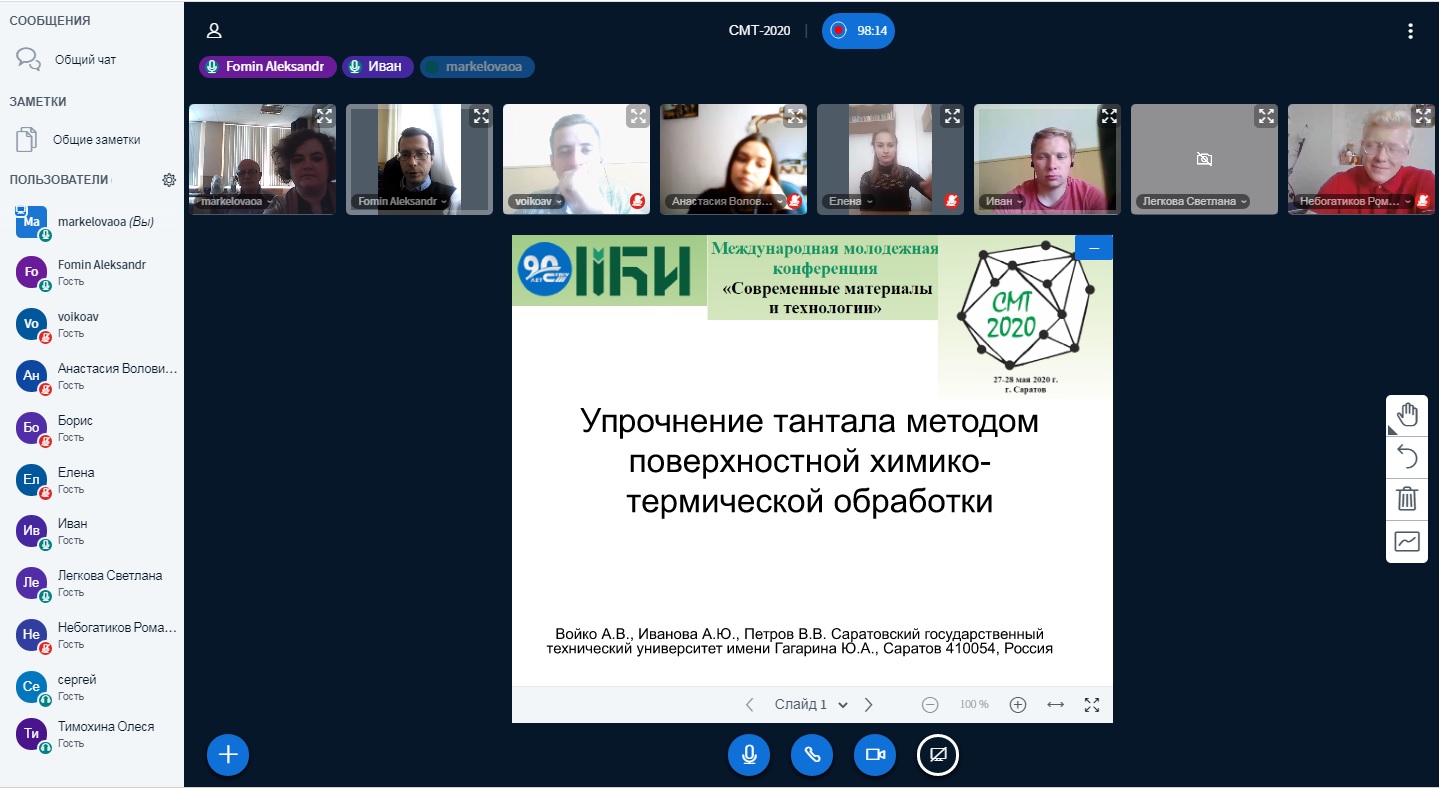Mute the microphone
Viewport: 1439px width, 788px height.
point(749,755)
